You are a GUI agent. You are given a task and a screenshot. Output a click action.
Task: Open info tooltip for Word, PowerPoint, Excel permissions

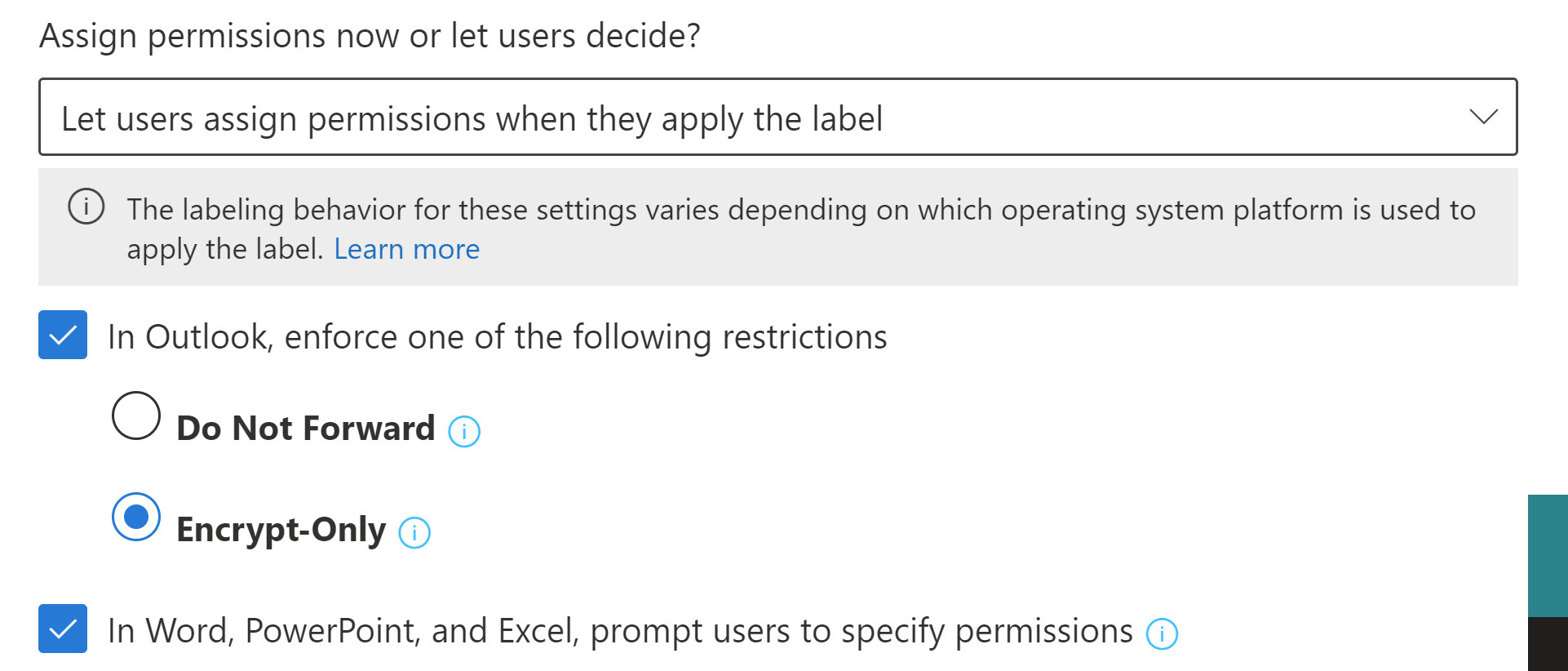(x=1162, y=633)
